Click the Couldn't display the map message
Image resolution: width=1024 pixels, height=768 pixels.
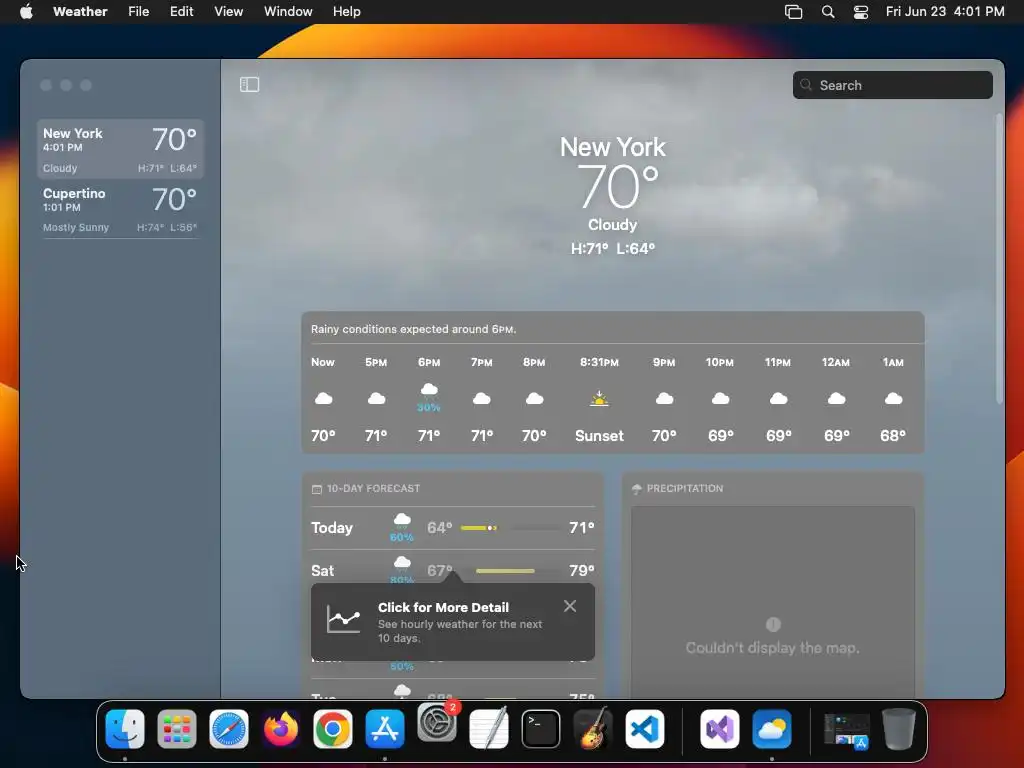pos(773,648)
